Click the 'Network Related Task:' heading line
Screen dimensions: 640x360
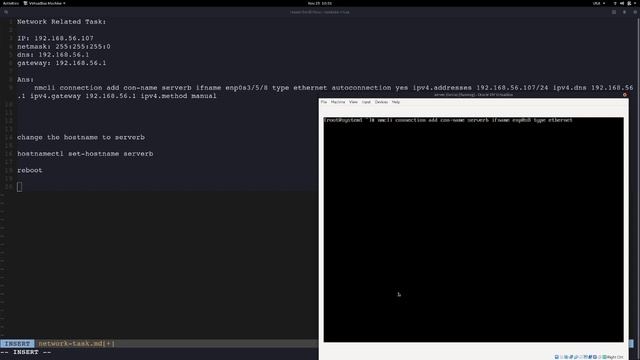62,22
